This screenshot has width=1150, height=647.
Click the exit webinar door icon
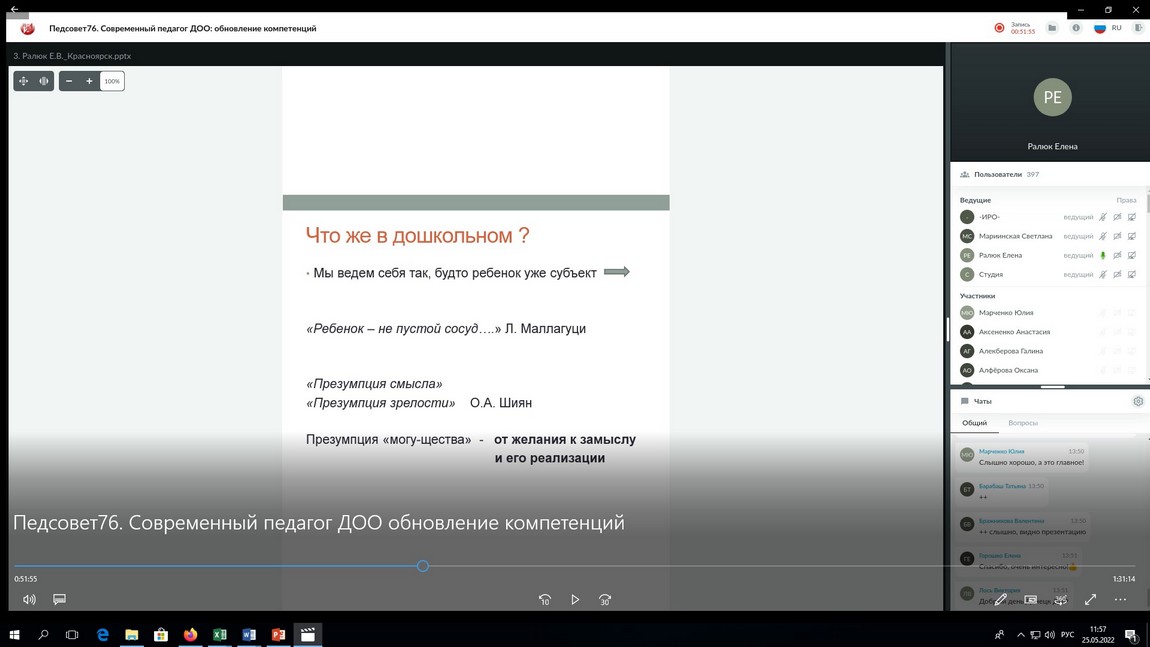(1138, 28)
